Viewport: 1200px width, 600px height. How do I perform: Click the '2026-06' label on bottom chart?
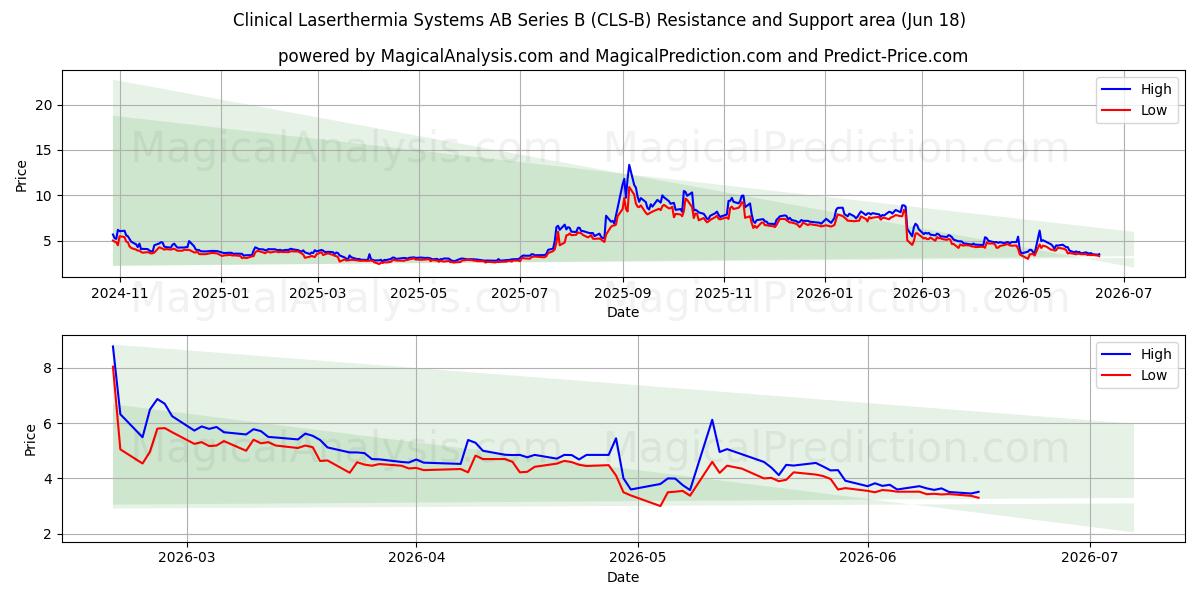tap(868, 559)
